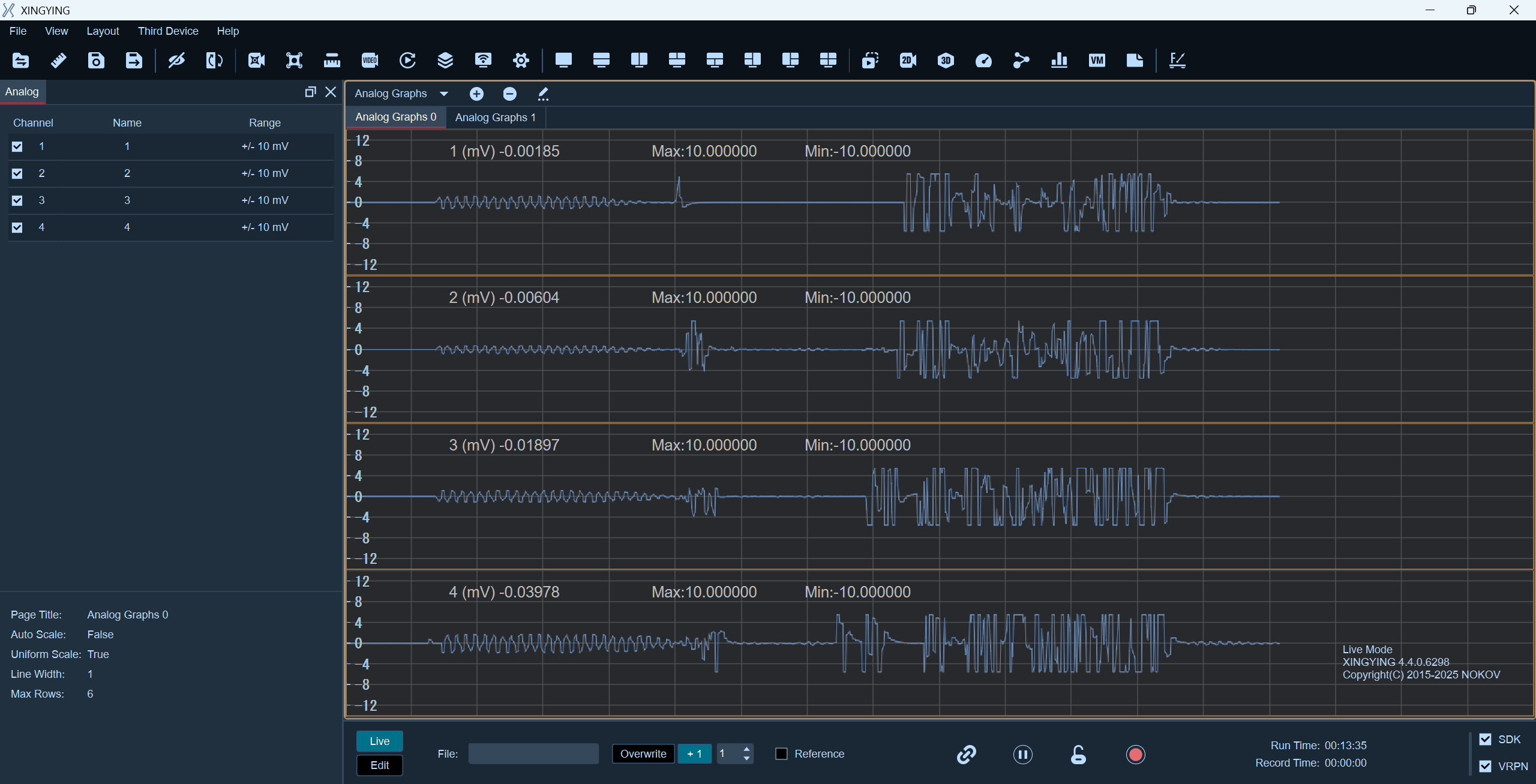Add a graph with plus icon
Screen dimensions: 1536x784
point(476,94)
